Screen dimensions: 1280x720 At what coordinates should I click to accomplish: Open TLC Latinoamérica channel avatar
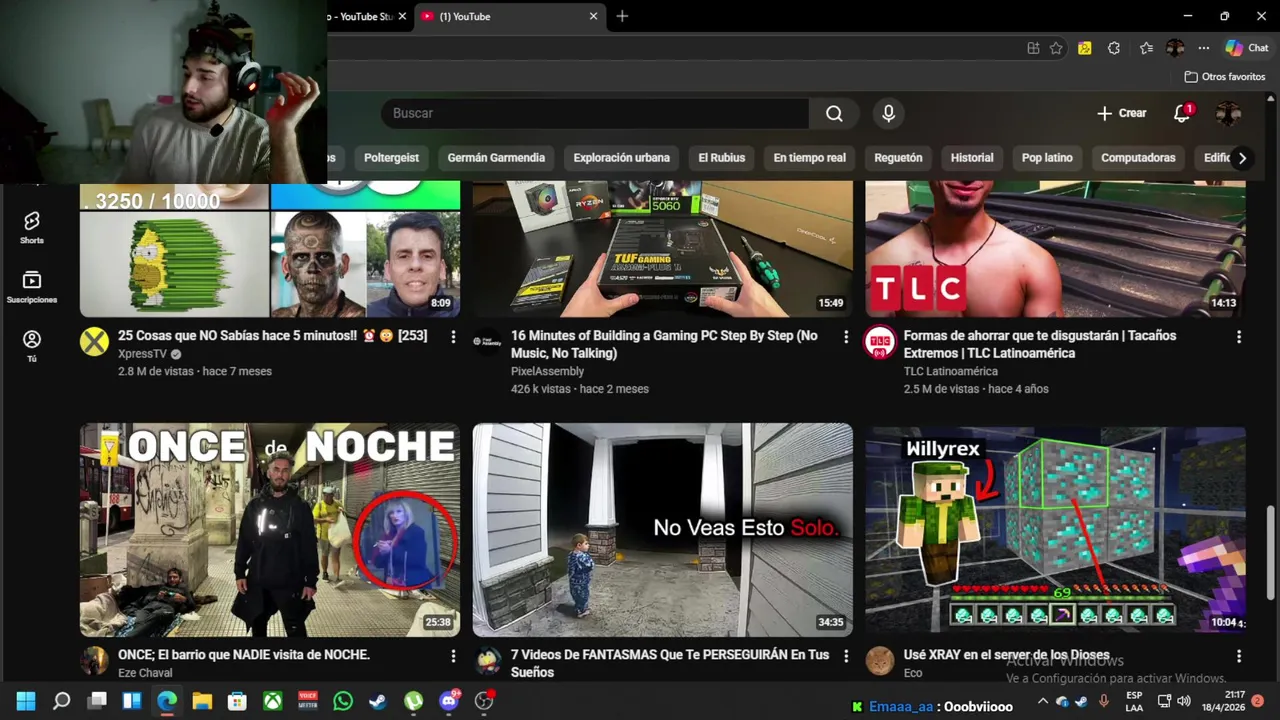click(880, 342)
